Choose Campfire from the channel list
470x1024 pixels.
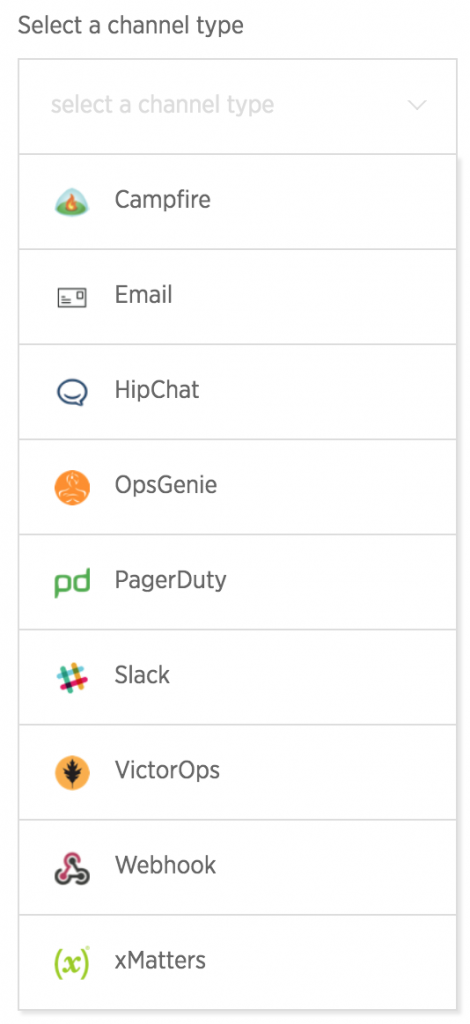pos(238,202)
